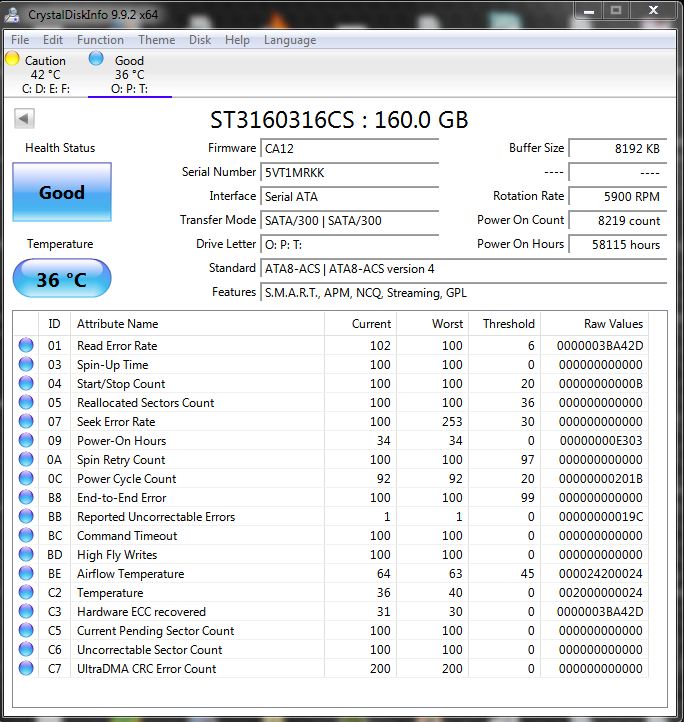Click the Worst column header
This screenshot has height=722, width=684.
432,324
